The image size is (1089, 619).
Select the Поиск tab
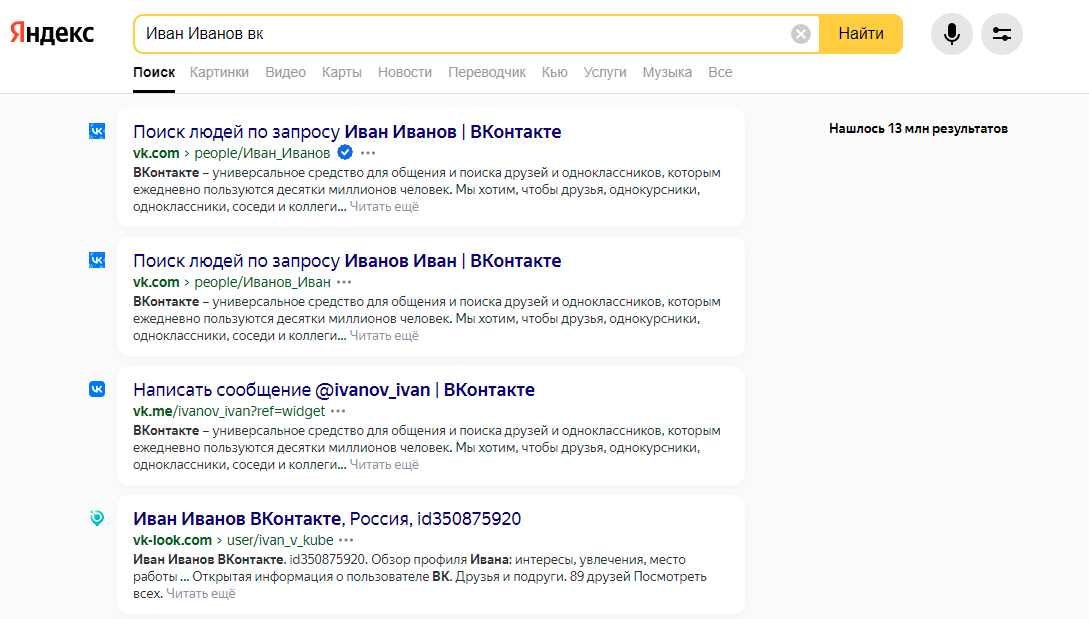pos(154,72)
